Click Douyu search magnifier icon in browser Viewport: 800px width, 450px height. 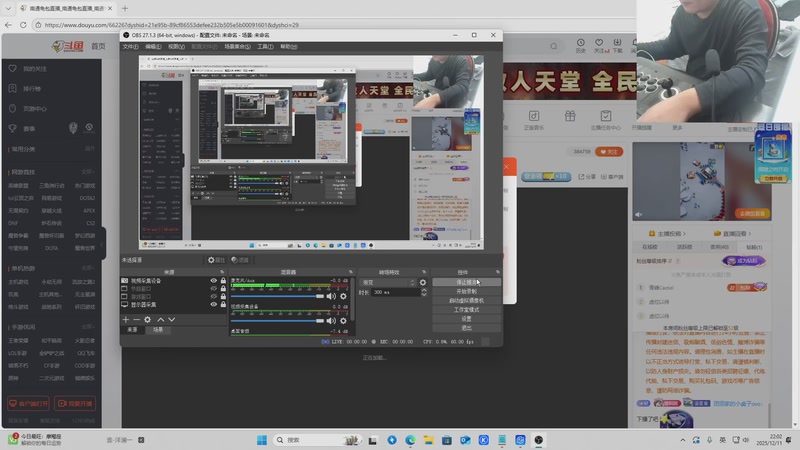pyautogui.click(x=554, y=46)
